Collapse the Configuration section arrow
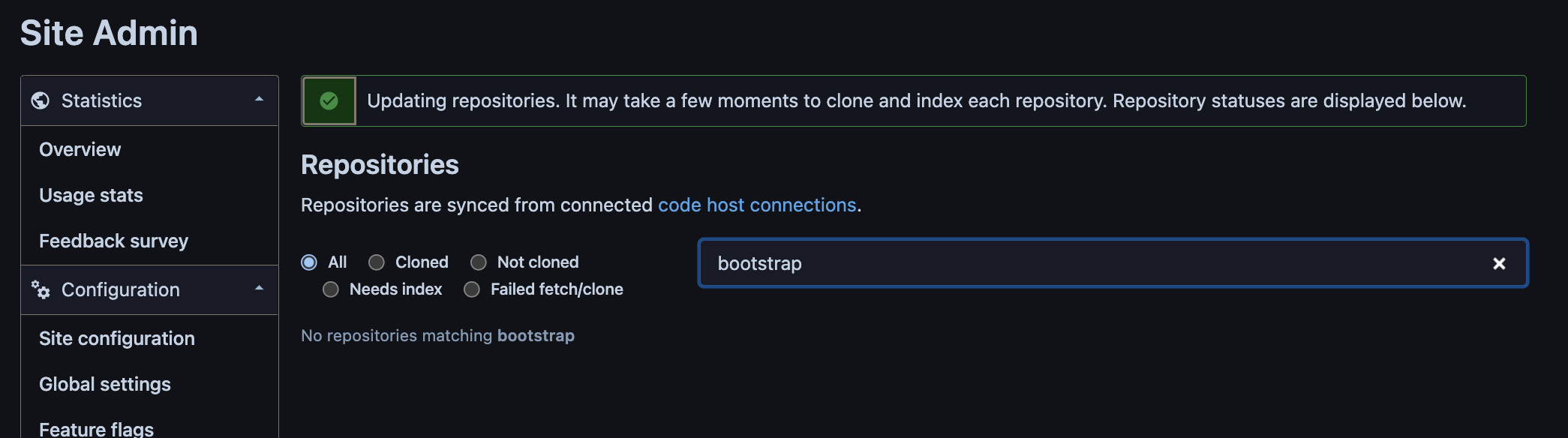 259,289
